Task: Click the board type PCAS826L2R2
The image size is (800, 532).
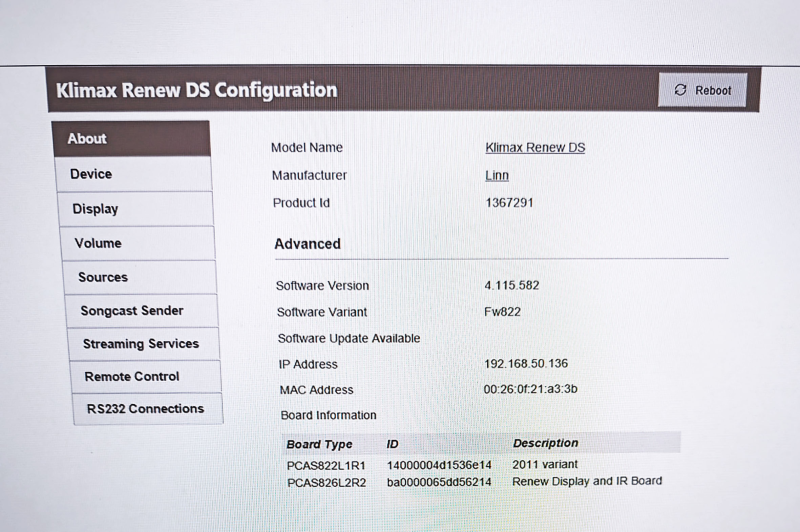Action: coord(327,482)
